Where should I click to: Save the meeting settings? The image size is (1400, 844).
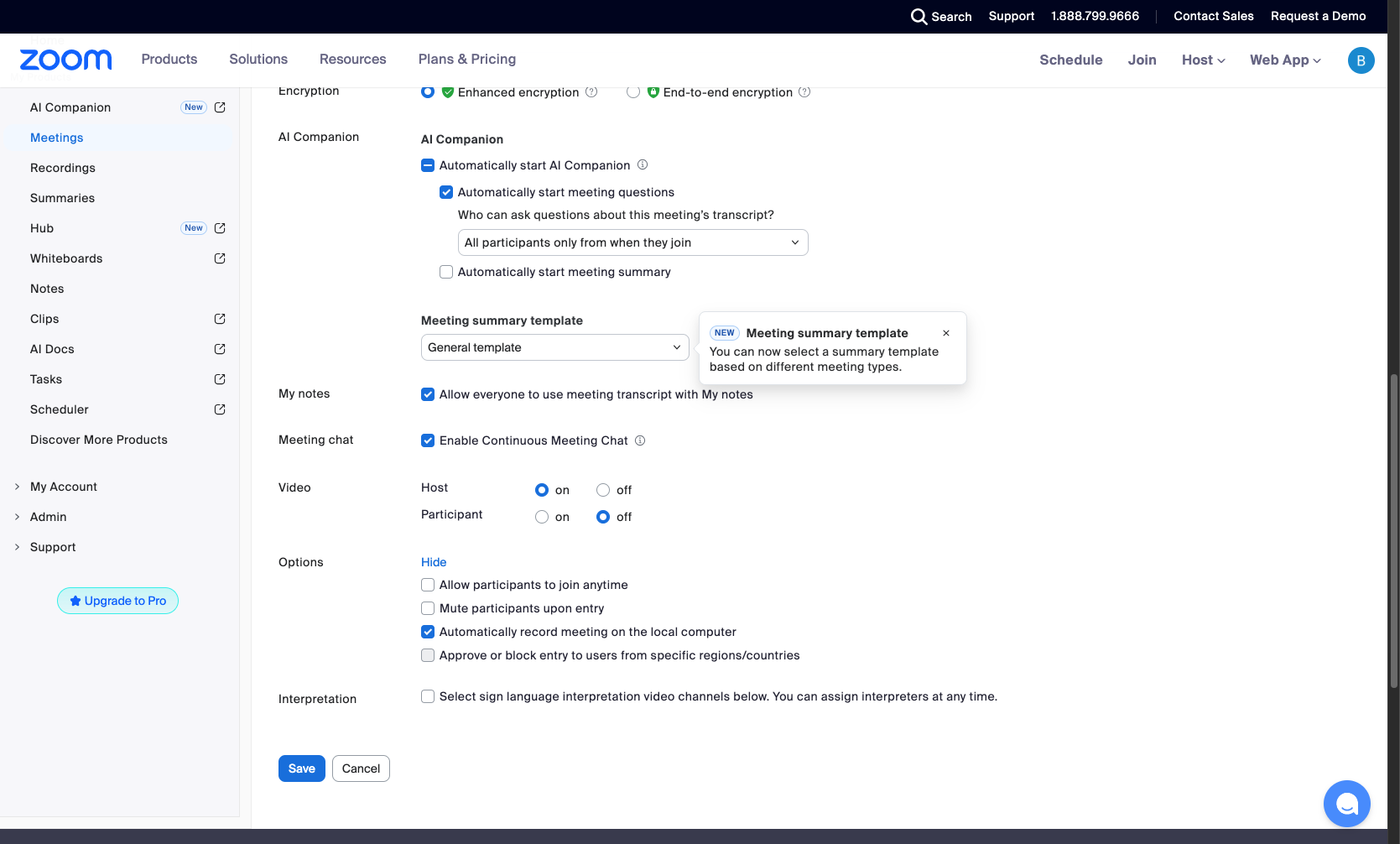coord(302,768)
